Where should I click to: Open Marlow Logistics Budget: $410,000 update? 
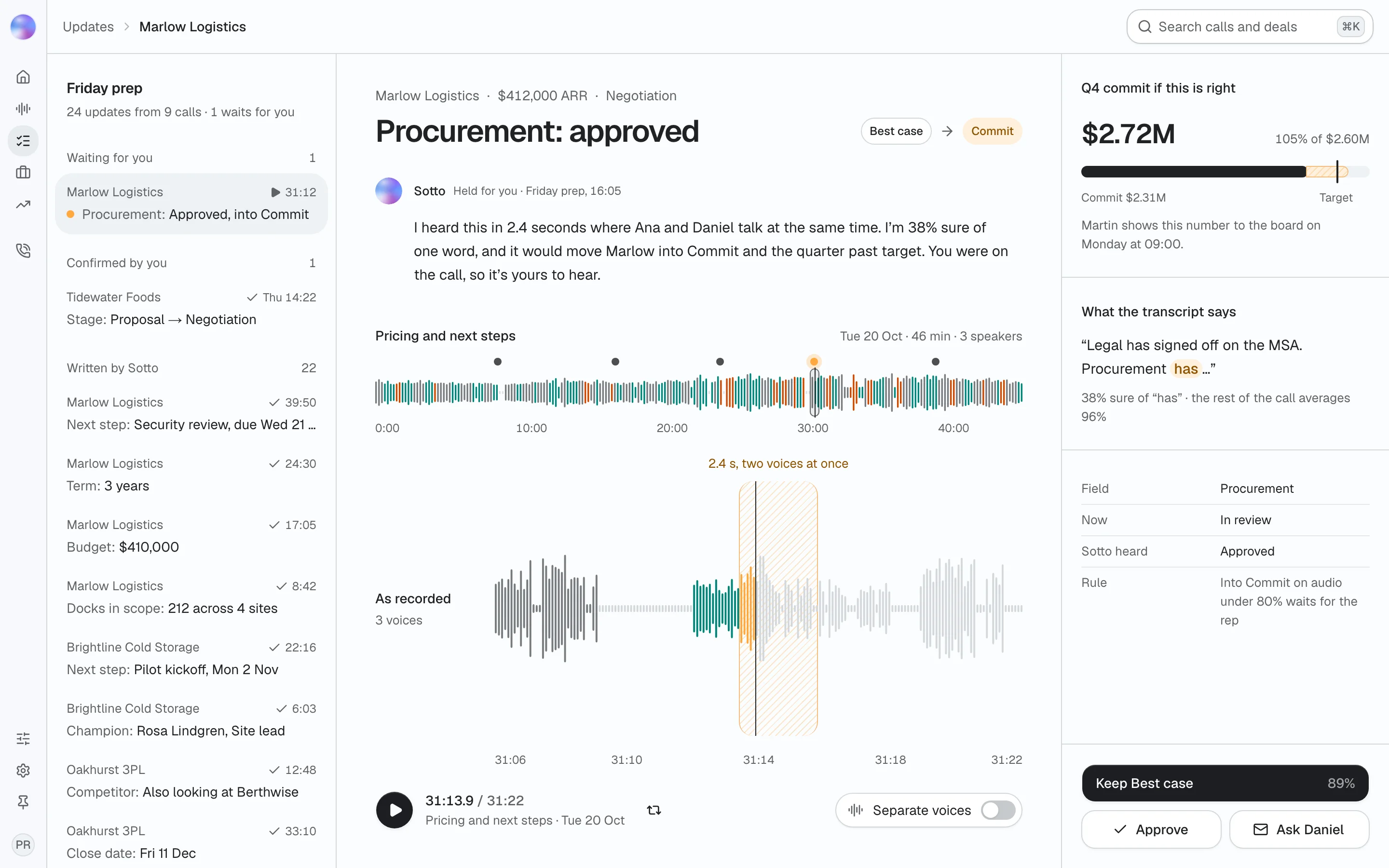pyautogui.click(x=191, y=536)
